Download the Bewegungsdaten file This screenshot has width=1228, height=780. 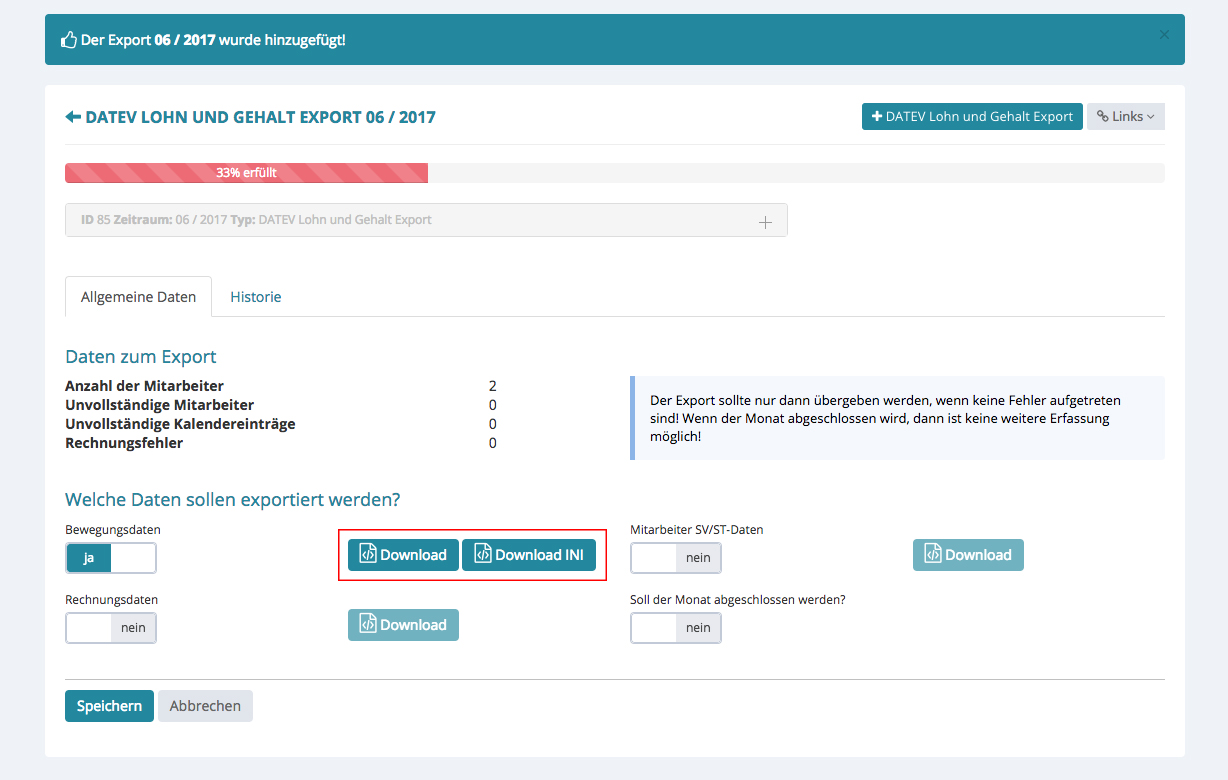pos(403,555)
